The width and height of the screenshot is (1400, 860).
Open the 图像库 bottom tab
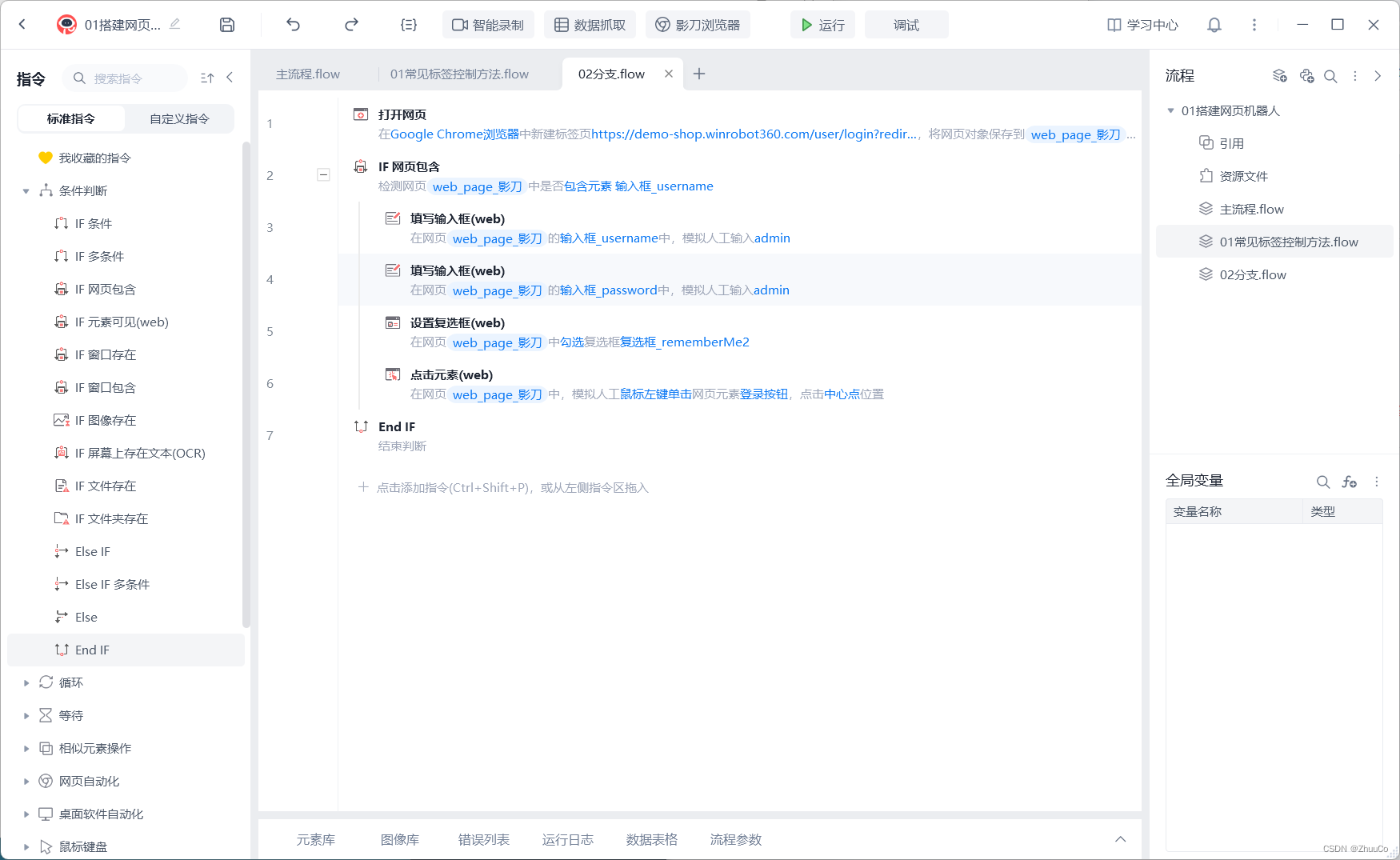(400, 839)
